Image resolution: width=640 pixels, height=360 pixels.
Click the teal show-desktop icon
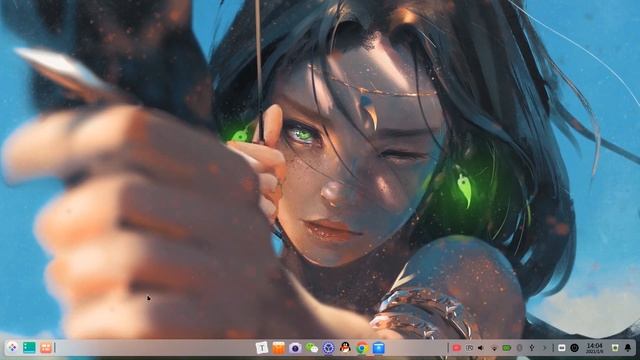click(29, 348)
